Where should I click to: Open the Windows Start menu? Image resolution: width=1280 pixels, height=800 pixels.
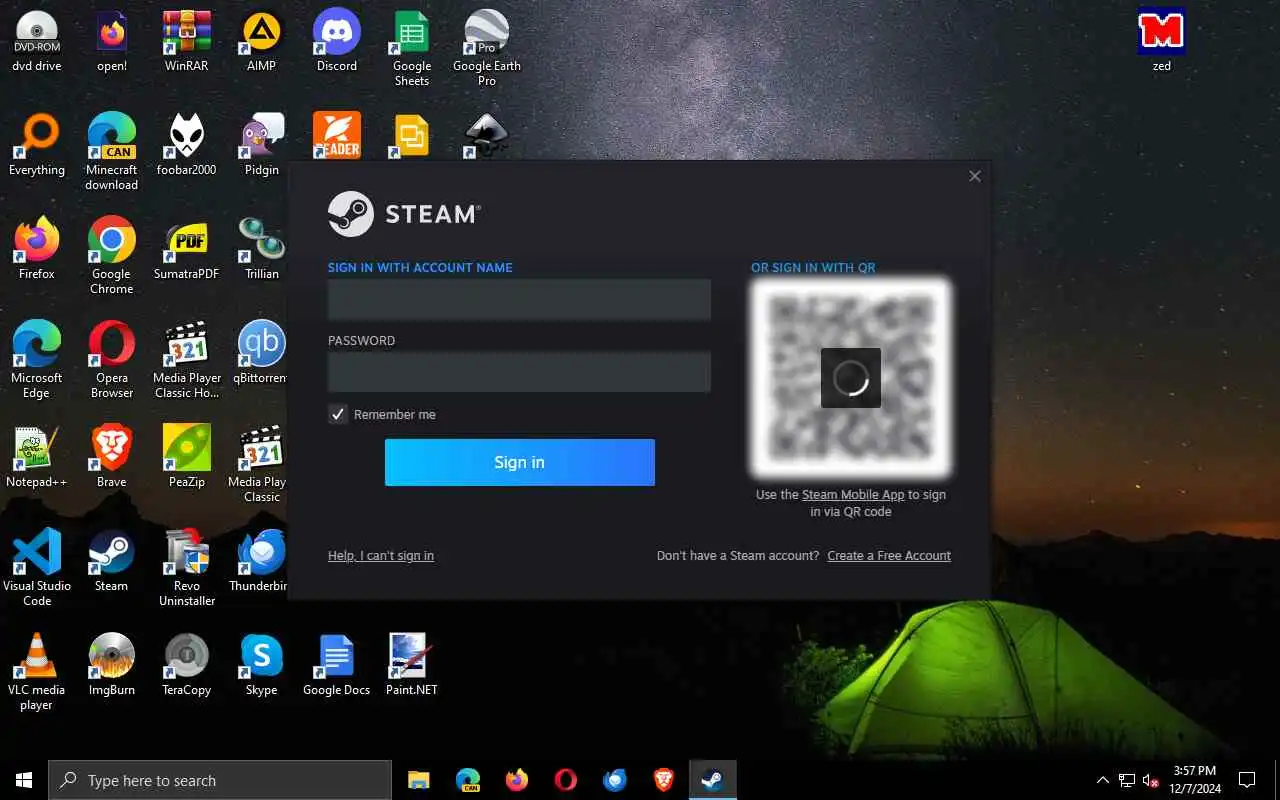(24, 780)
